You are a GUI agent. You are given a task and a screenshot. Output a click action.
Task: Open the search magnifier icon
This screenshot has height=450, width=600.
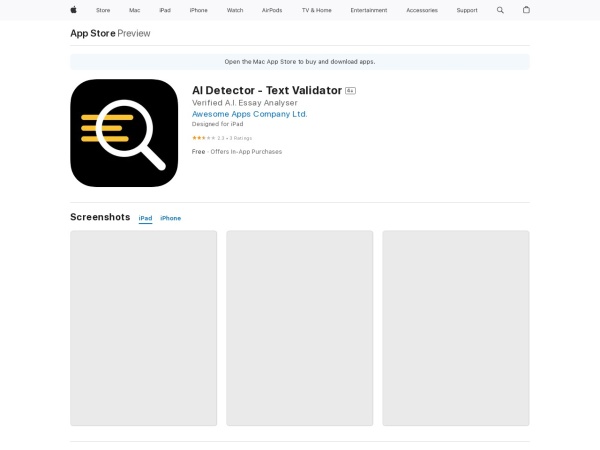(x=501, y=10)
